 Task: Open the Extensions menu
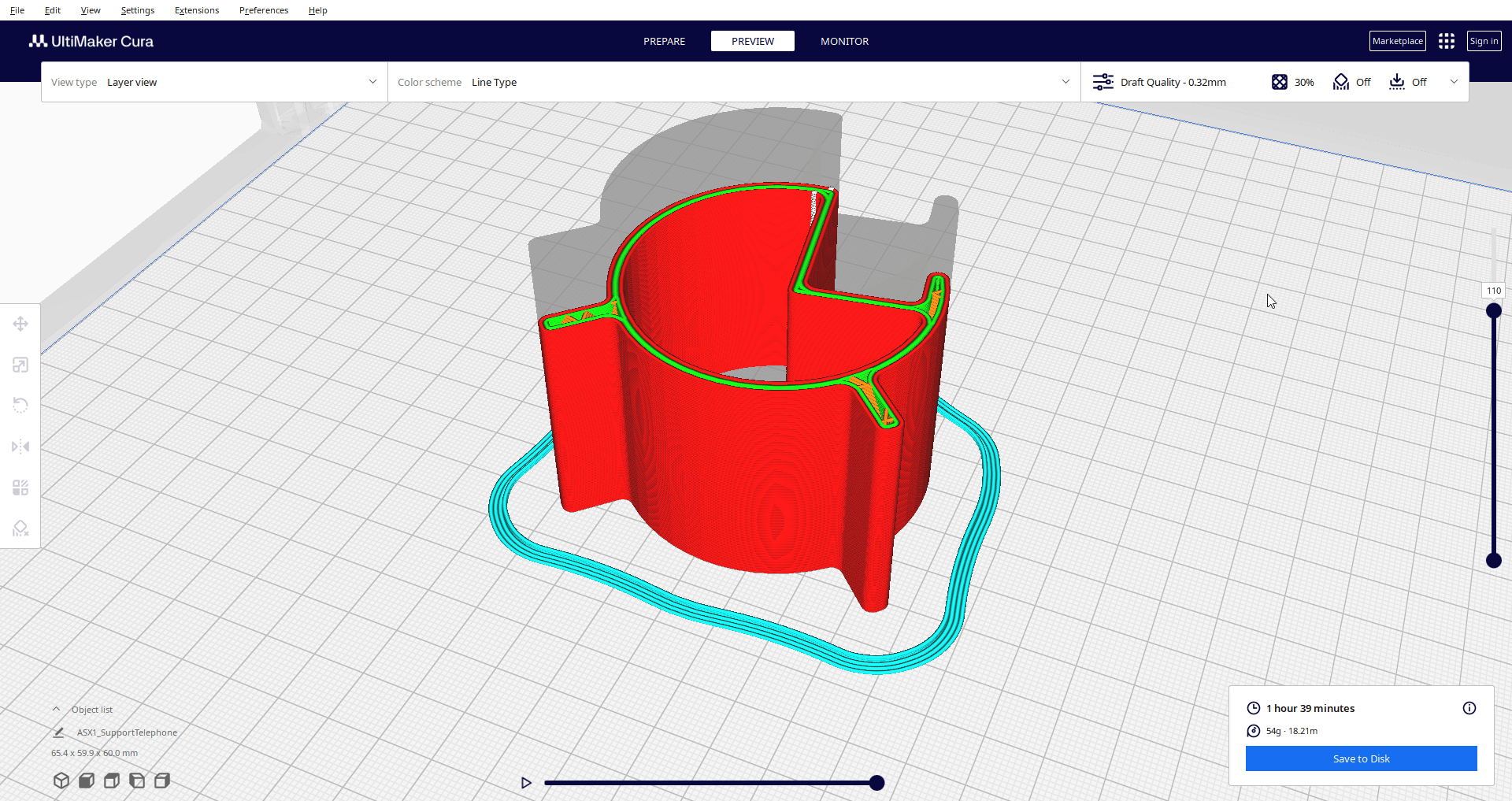coord(196,10)
